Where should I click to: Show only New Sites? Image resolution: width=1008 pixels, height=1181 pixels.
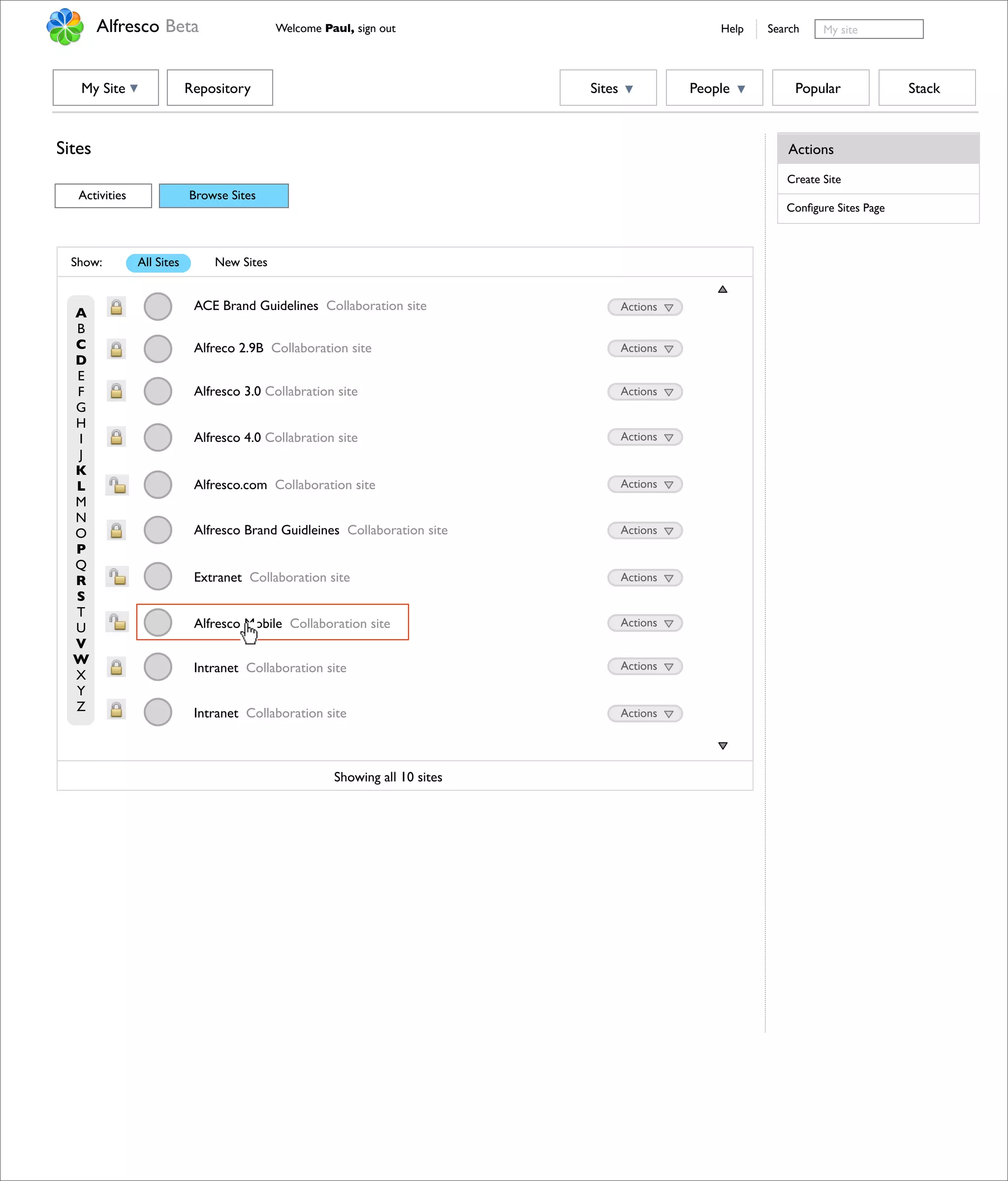coord(241,263)
